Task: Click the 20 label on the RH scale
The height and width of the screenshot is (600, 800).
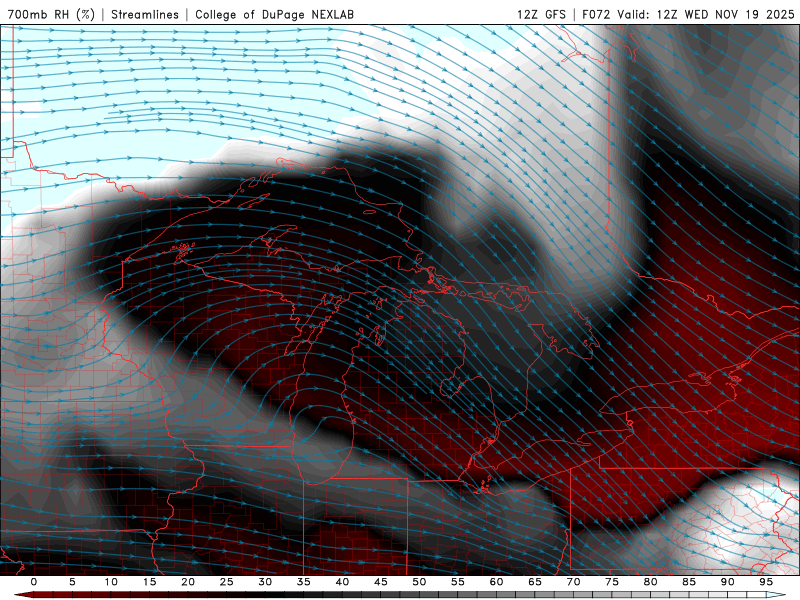Action: 188,582
